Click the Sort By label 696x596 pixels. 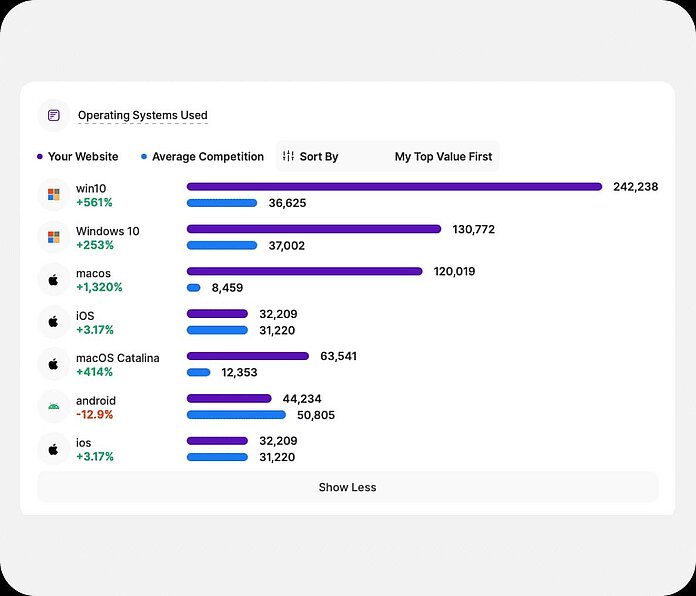(319, 157)
